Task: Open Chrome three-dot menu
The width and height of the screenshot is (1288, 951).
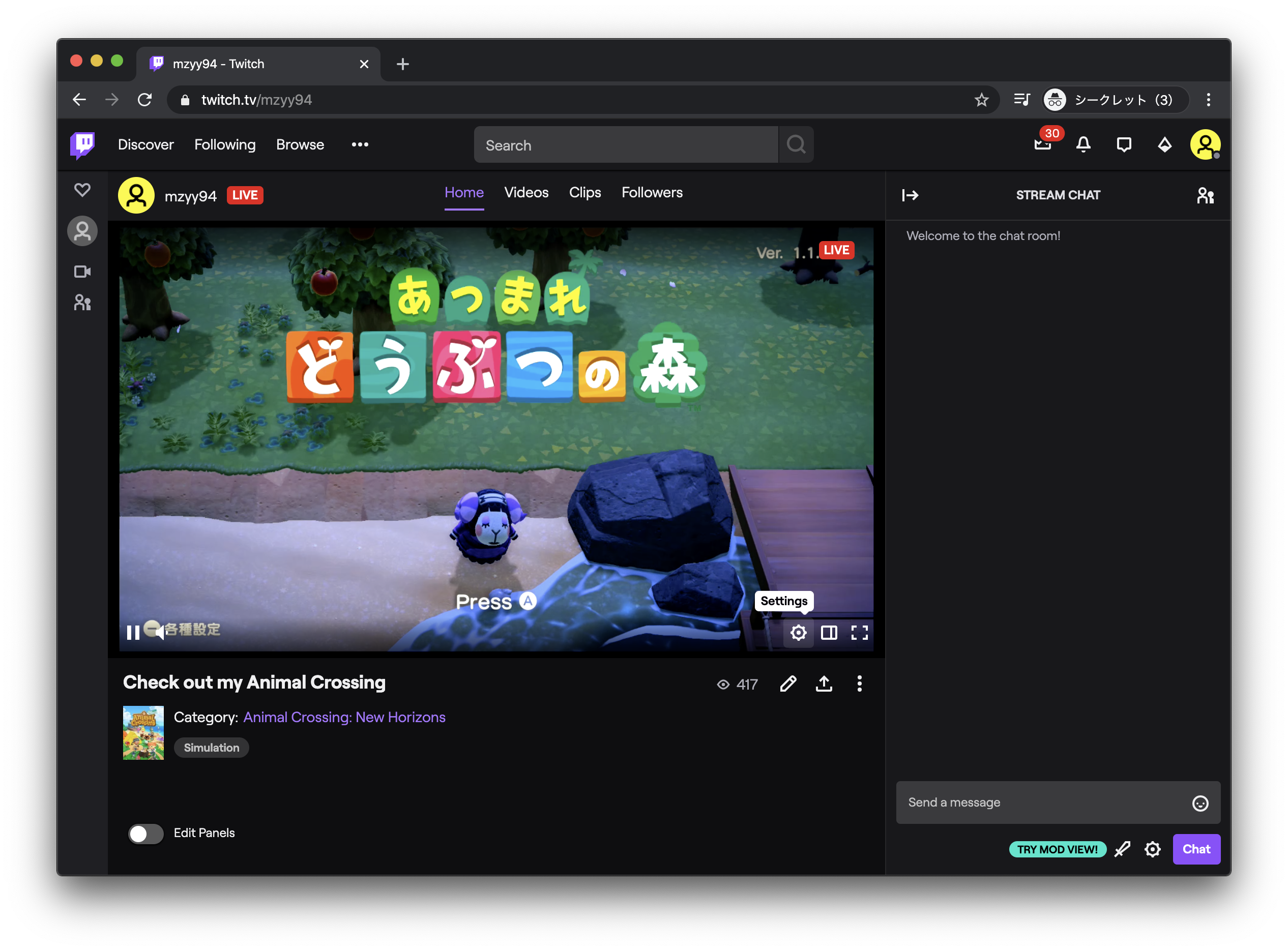Action: pos(1208,100)
